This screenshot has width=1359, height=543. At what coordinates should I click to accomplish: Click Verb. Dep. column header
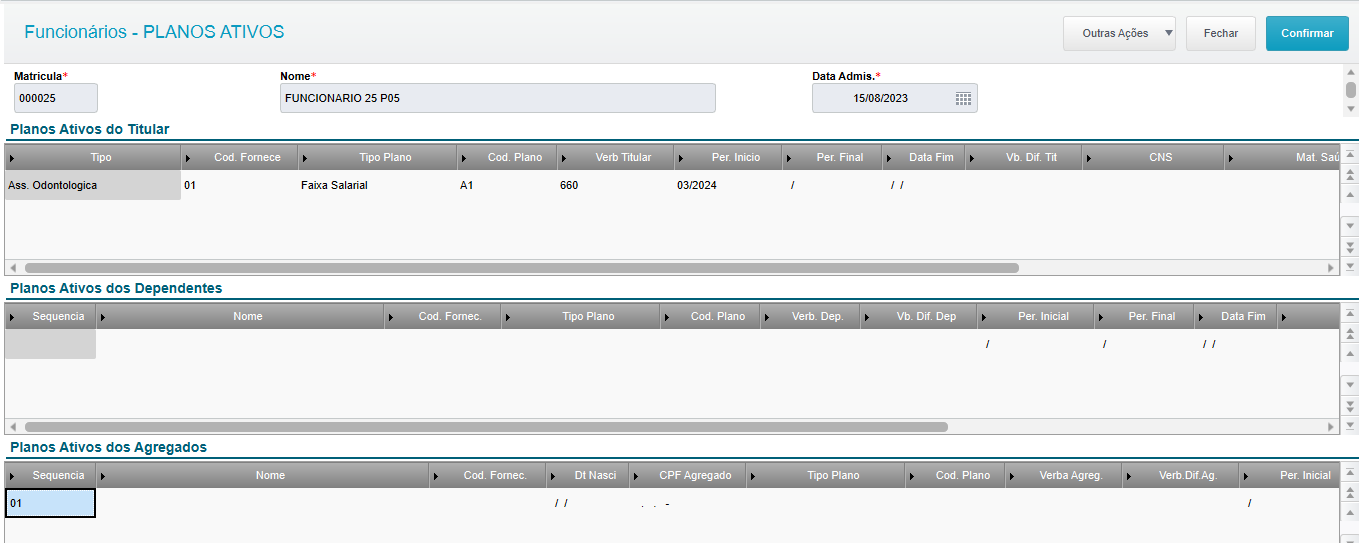click(810, 316)
